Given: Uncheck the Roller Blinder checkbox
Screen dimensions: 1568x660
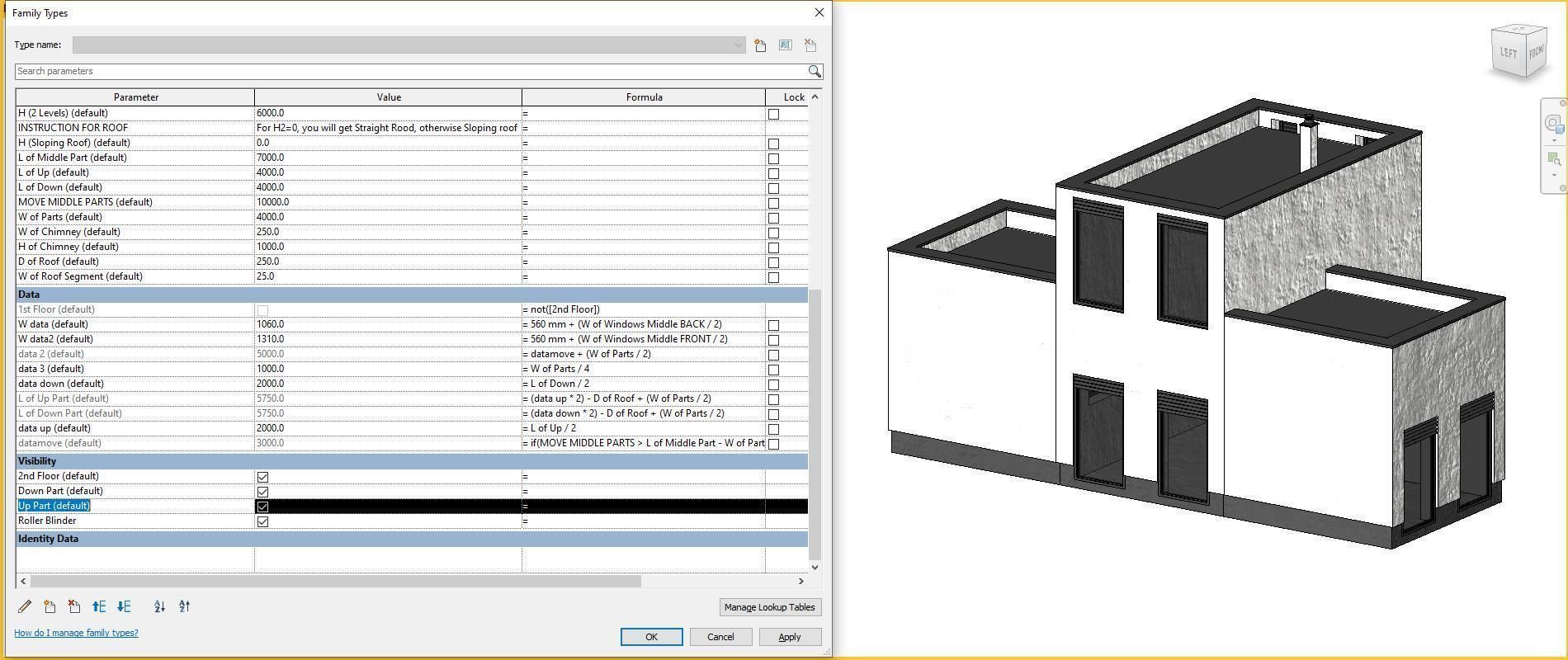Looking at the screenshot, I should [262, 521].
